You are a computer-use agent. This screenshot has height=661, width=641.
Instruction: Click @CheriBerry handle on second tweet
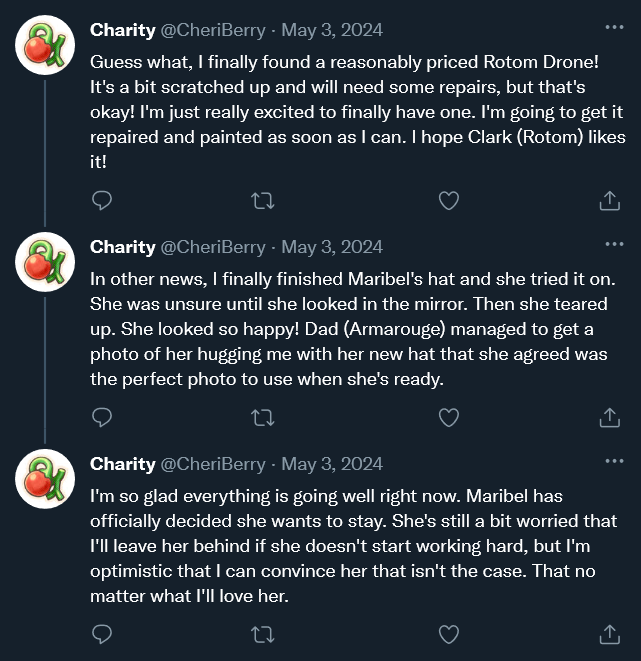pyautogui.click(x=213, y=247)
